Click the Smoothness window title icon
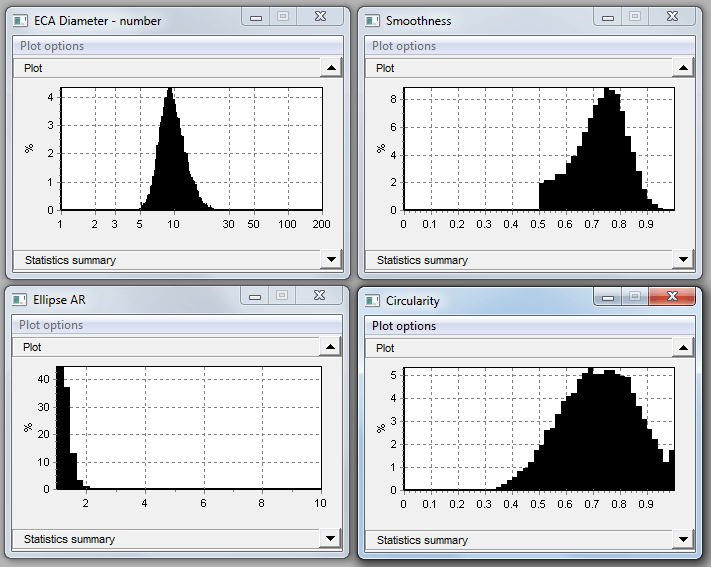 pos(373,20)
